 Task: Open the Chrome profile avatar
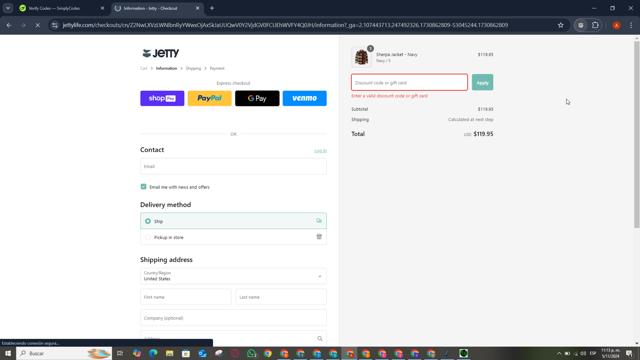click(616, 25)
